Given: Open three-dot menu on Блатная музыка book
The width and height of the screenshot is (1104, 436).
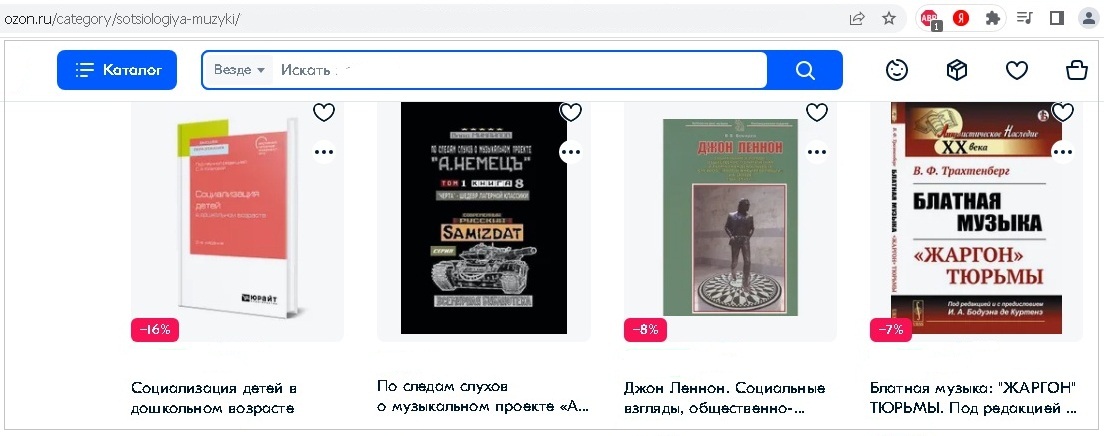Looking at the screenshot, I should (x=1062, y=151).
